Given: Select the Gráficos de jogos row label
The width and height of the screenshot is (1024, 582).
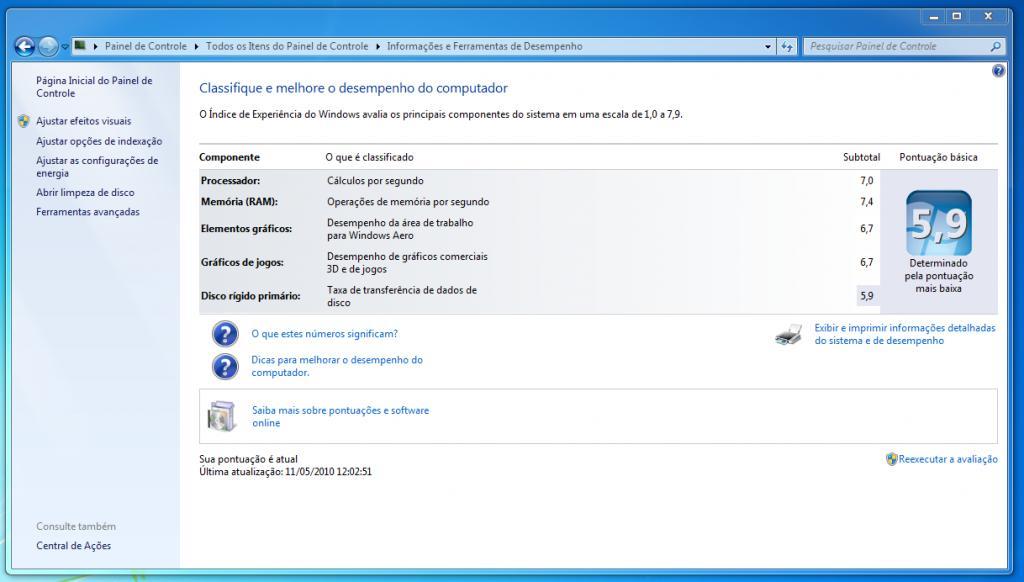Looking at the screenshot, I should tap(242, 263).
